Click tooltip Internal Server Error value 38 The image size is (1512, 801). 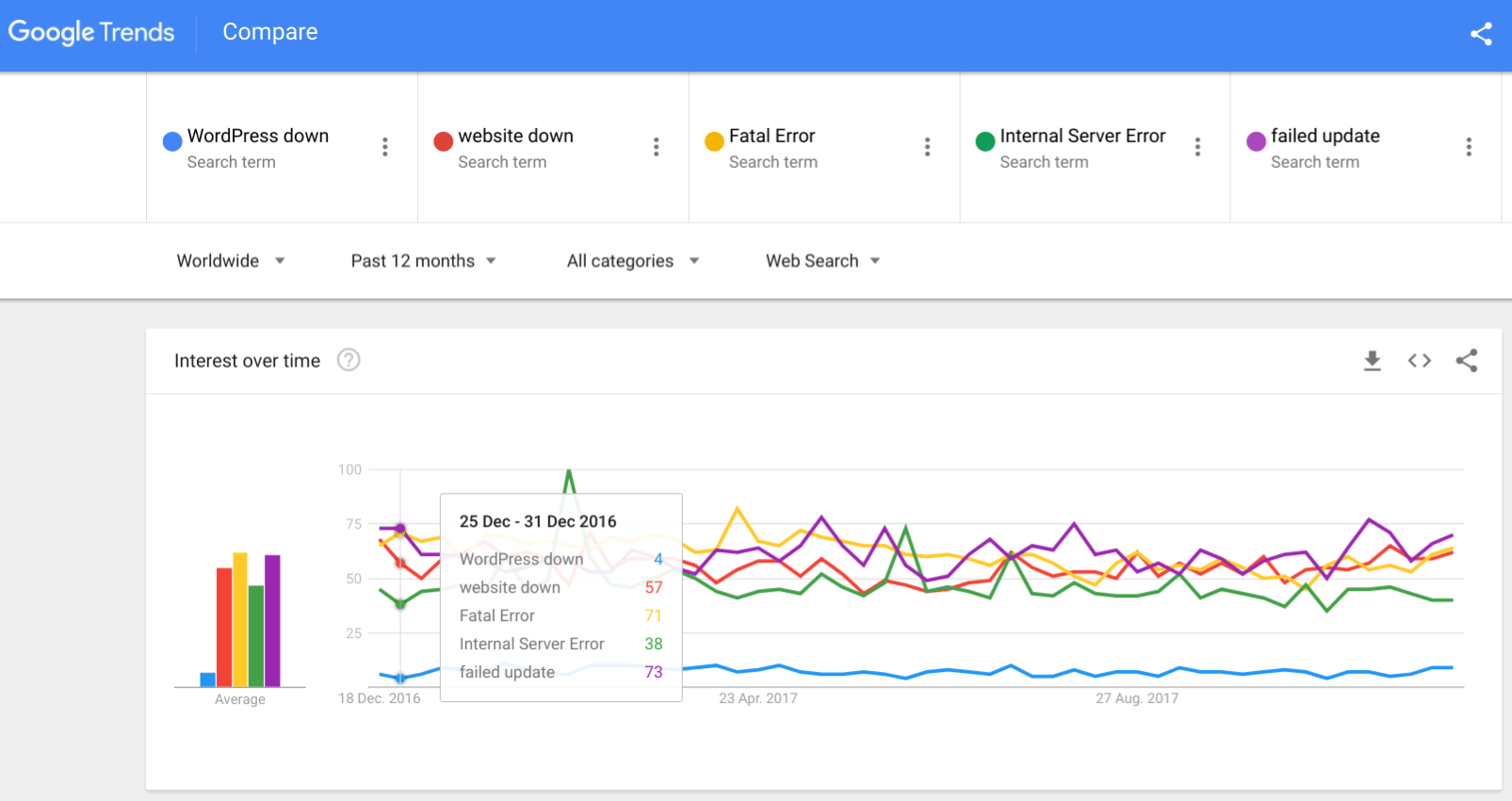pyautogui.click(x=654, y=644)
